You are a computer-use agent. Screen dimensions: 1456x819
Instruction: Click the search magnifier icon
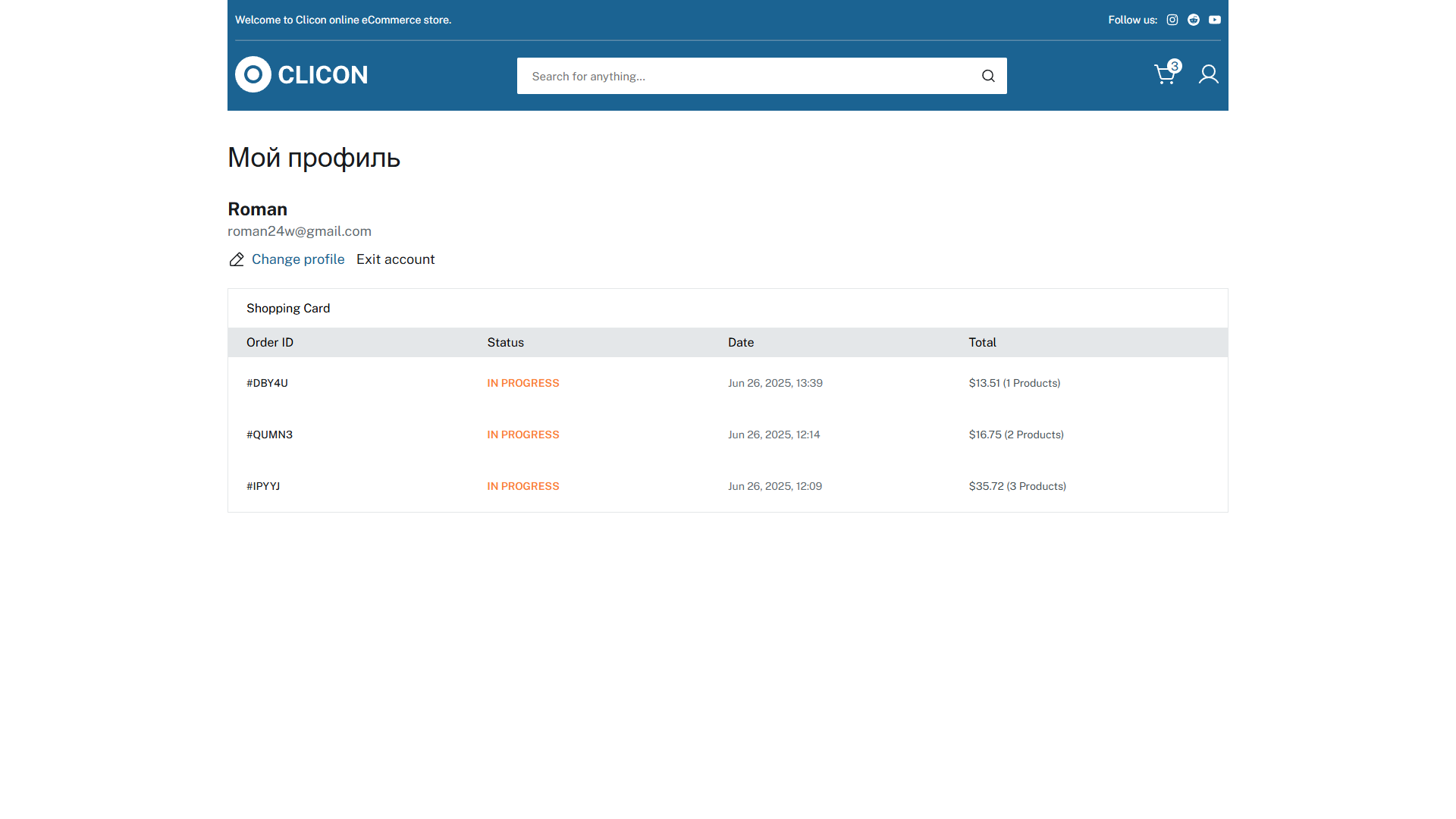(988, 76)
